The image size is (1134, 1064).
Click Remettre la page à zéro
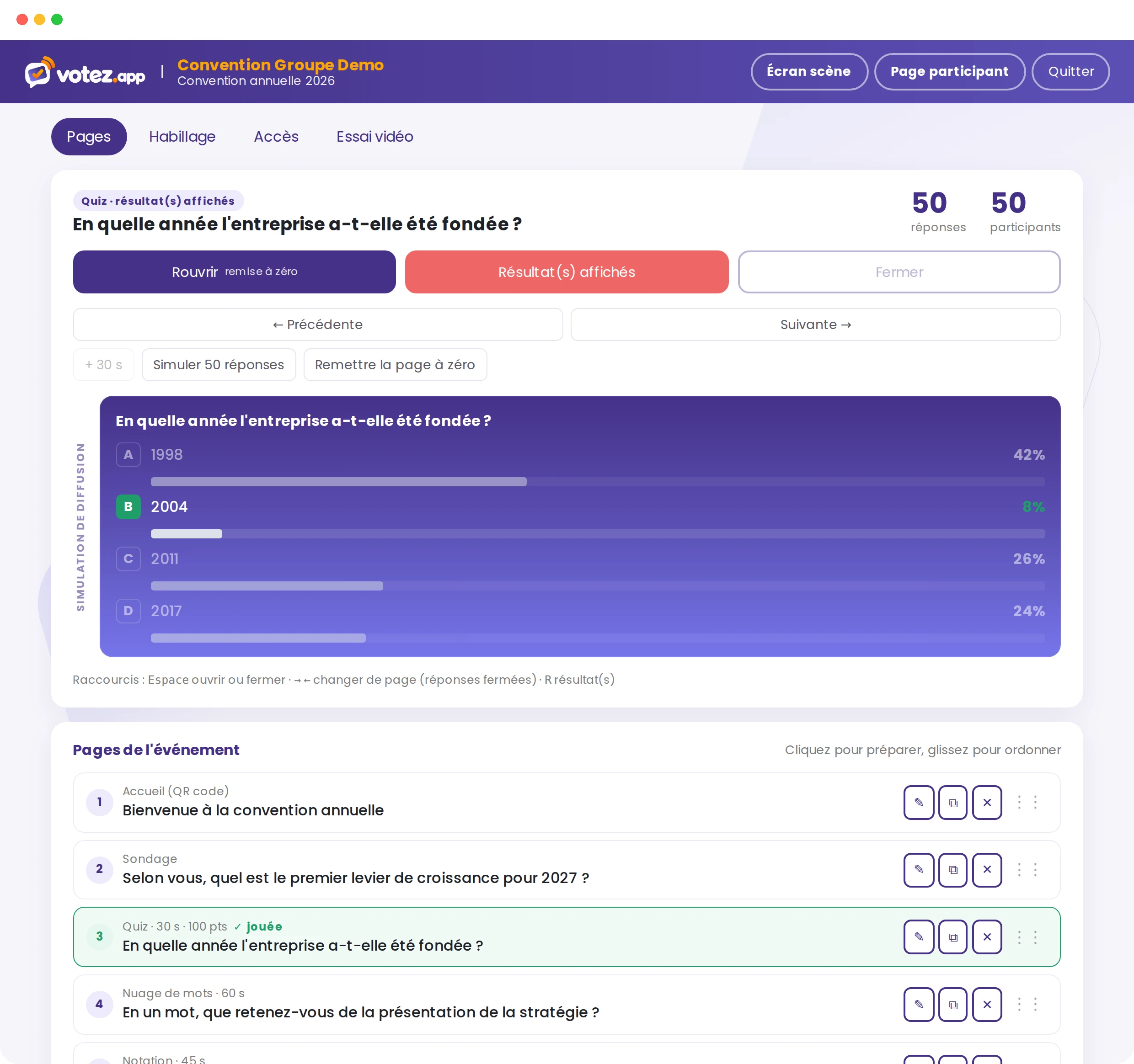coord(395,364)
